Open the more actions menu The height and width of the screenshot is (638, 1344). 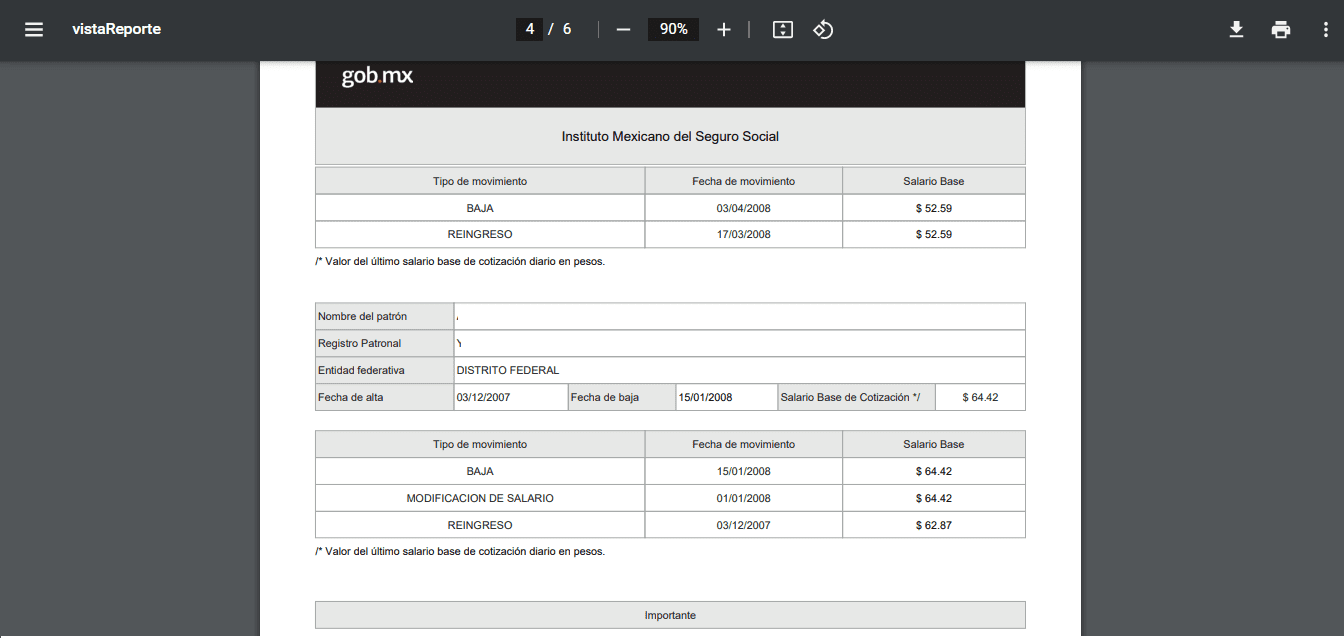tap(1325, 29)
